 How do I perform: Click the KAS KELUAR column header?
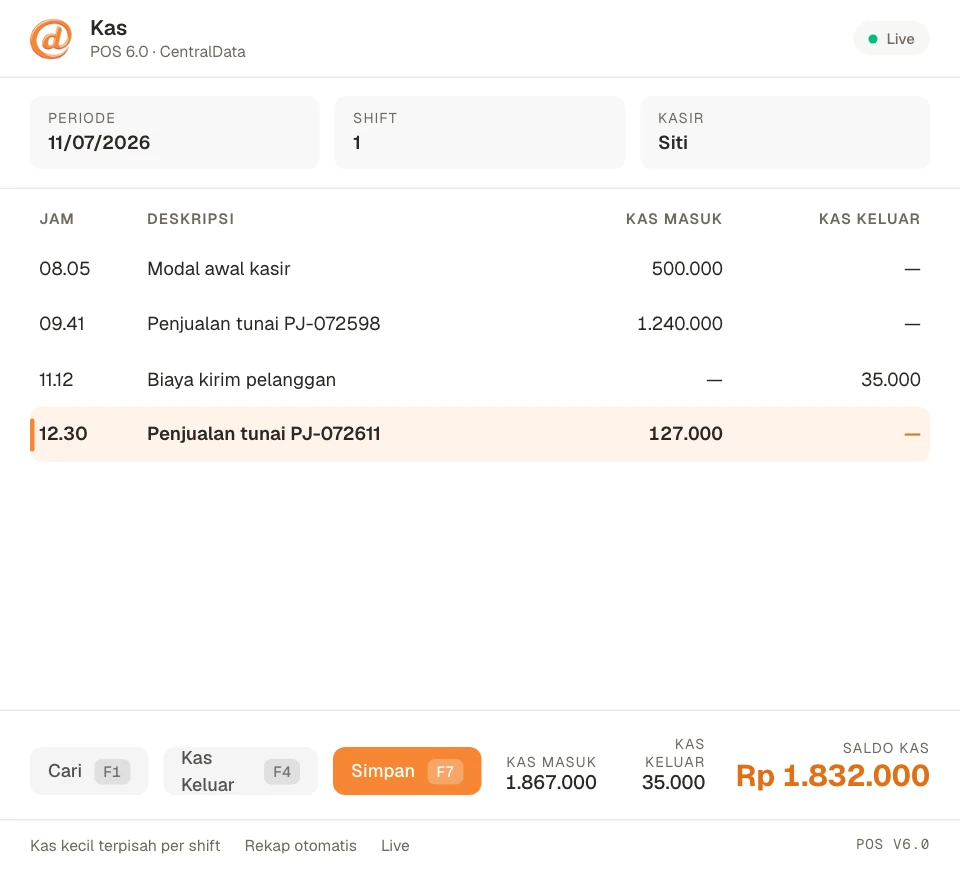tap(869, 219)
